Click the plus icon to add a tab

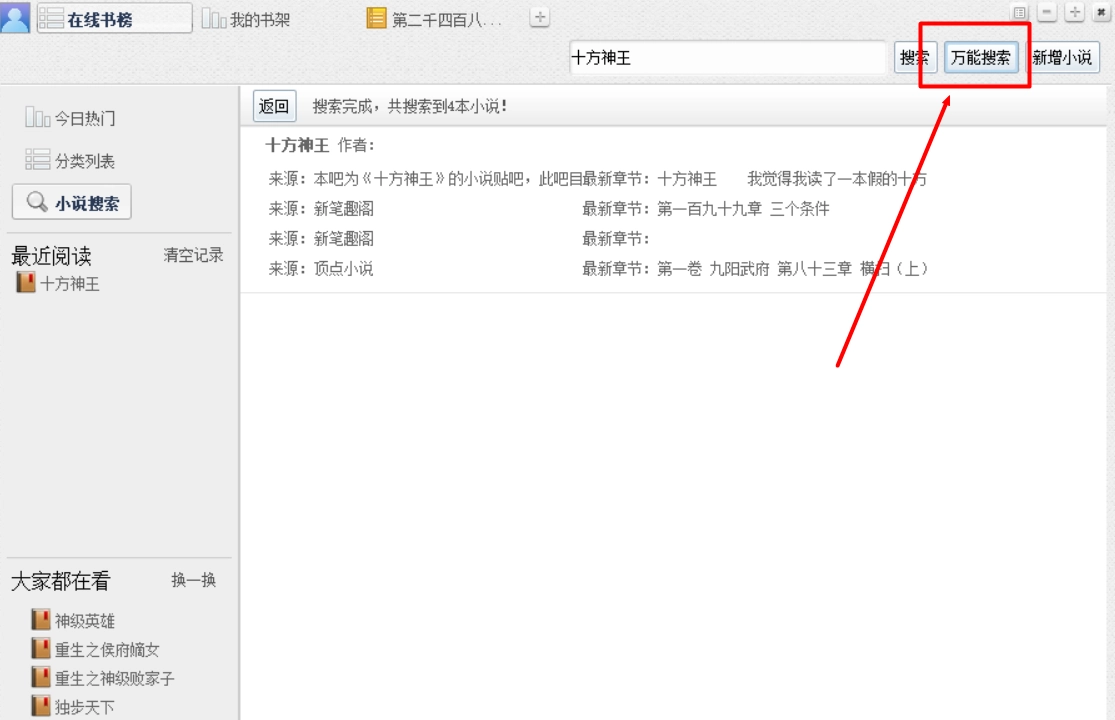click(x=540, y=18)
